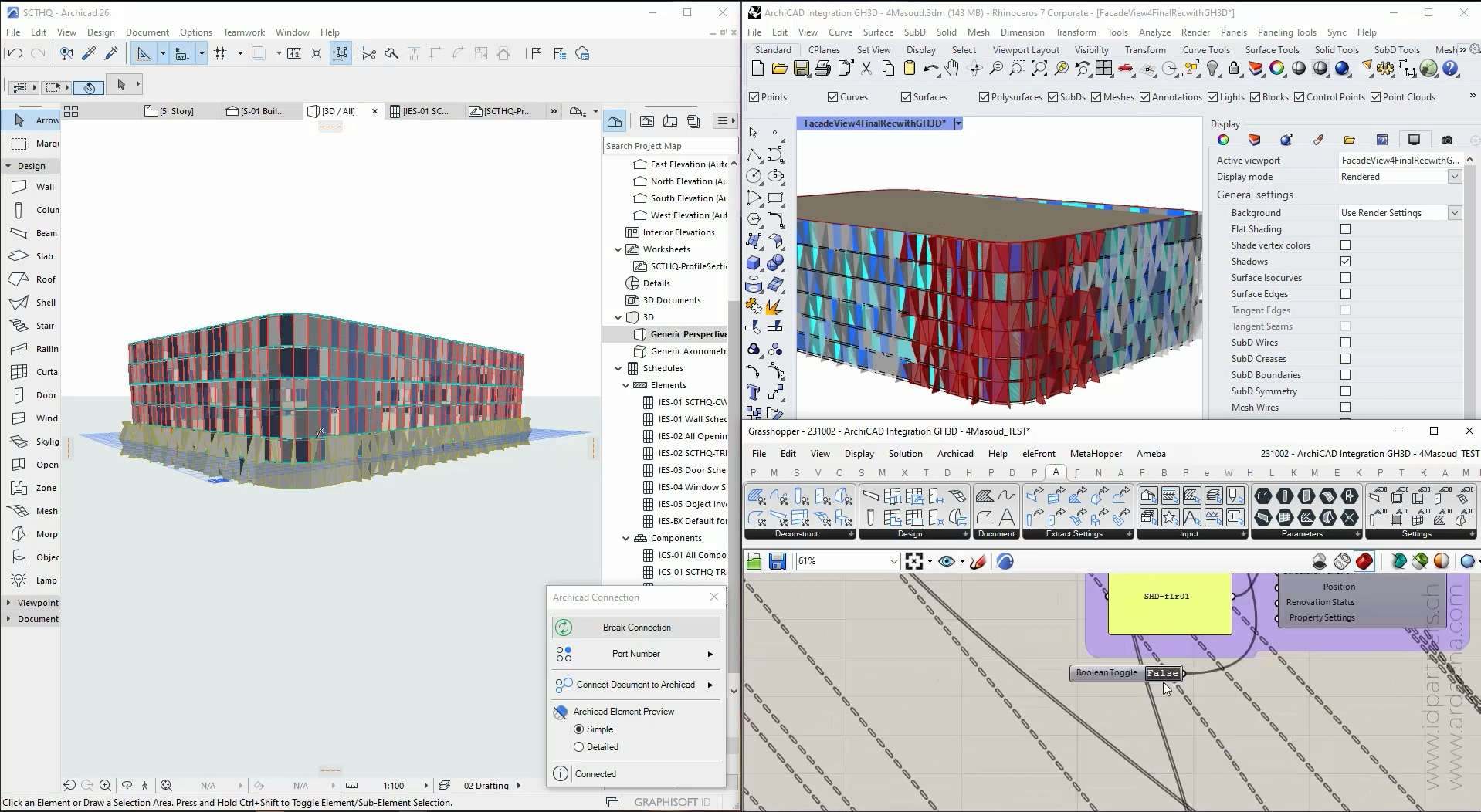Click the Save icon in Rhino toolbar
Viewport: 1481px width, 812px height.
(802, 69)
